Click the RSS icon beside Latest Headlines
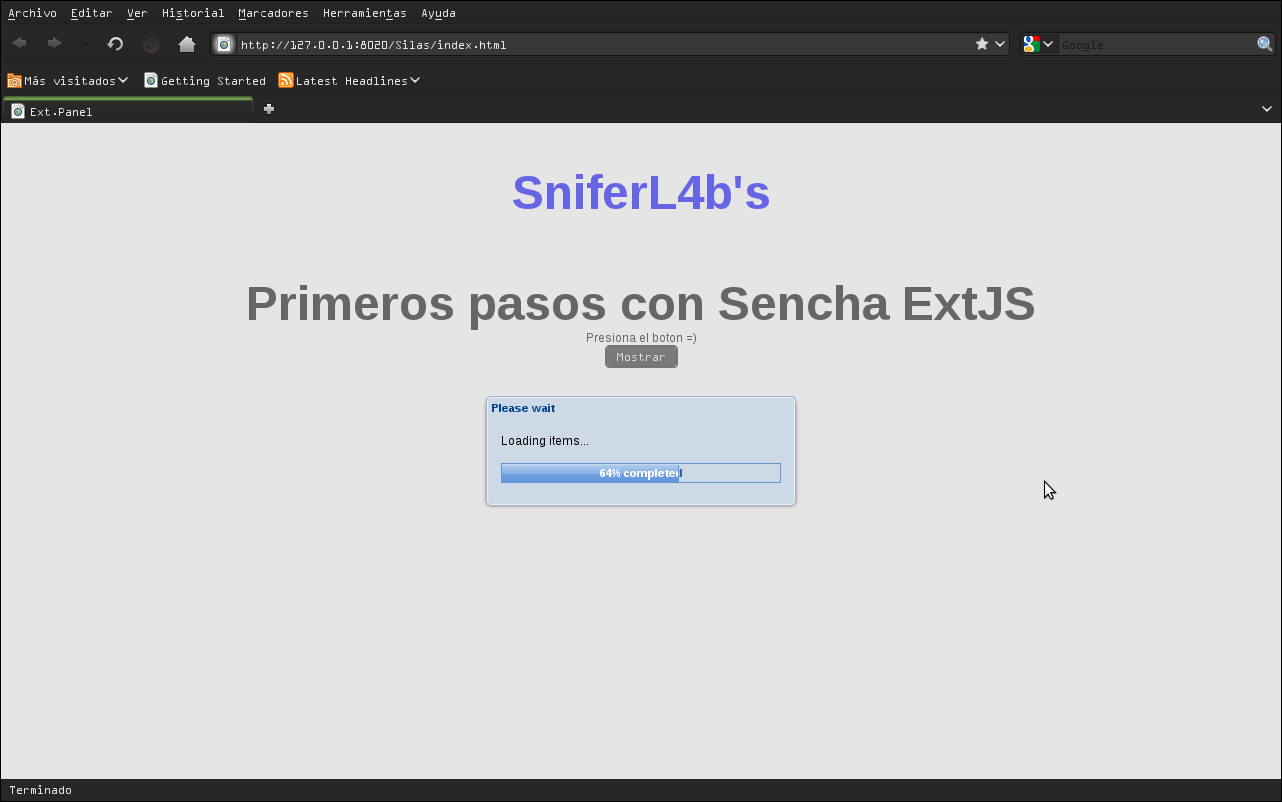 click(286, 79)
